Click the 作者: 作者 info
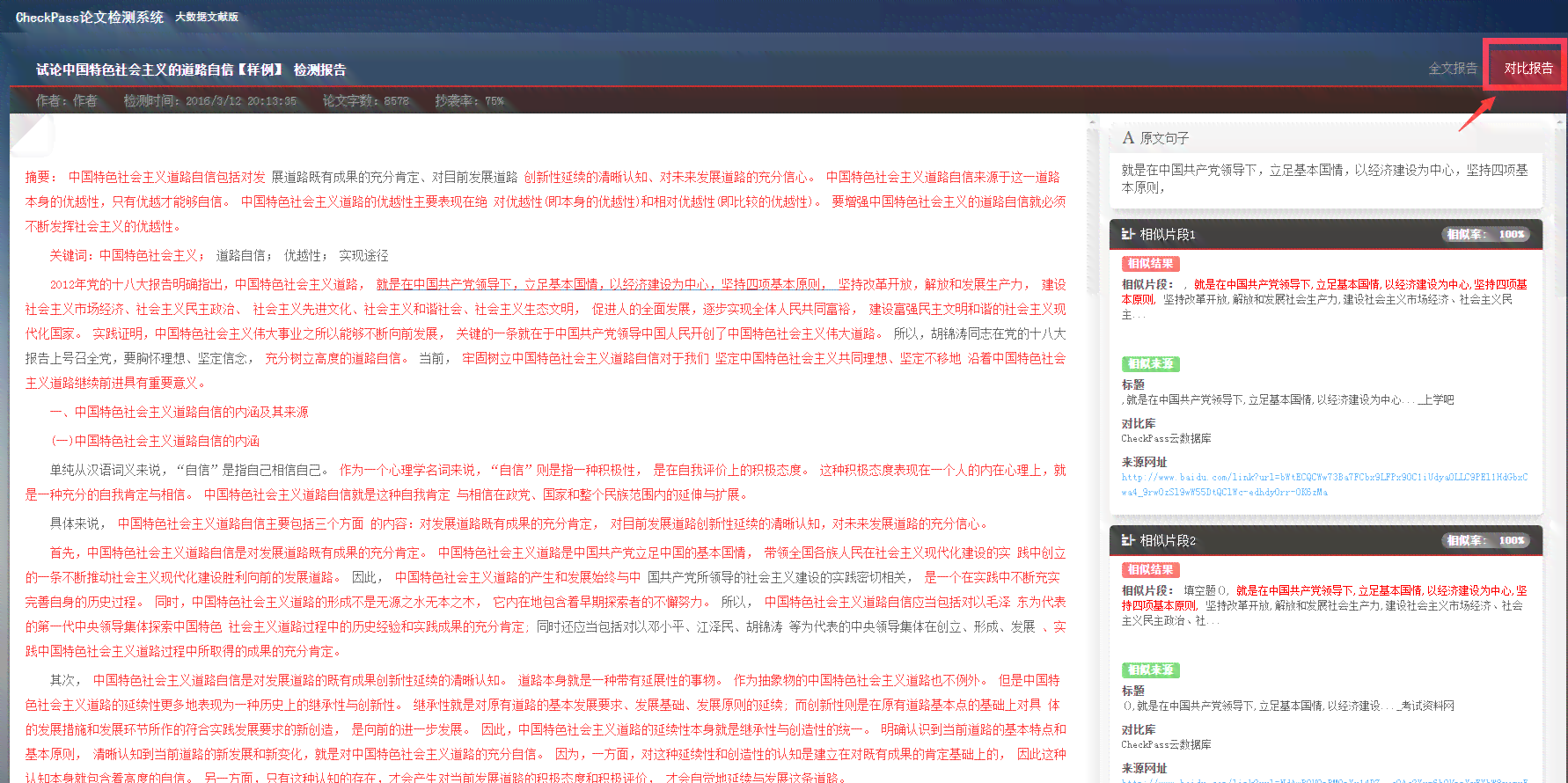This screenshot has width=1568, height=783. [x=66, y=101]
